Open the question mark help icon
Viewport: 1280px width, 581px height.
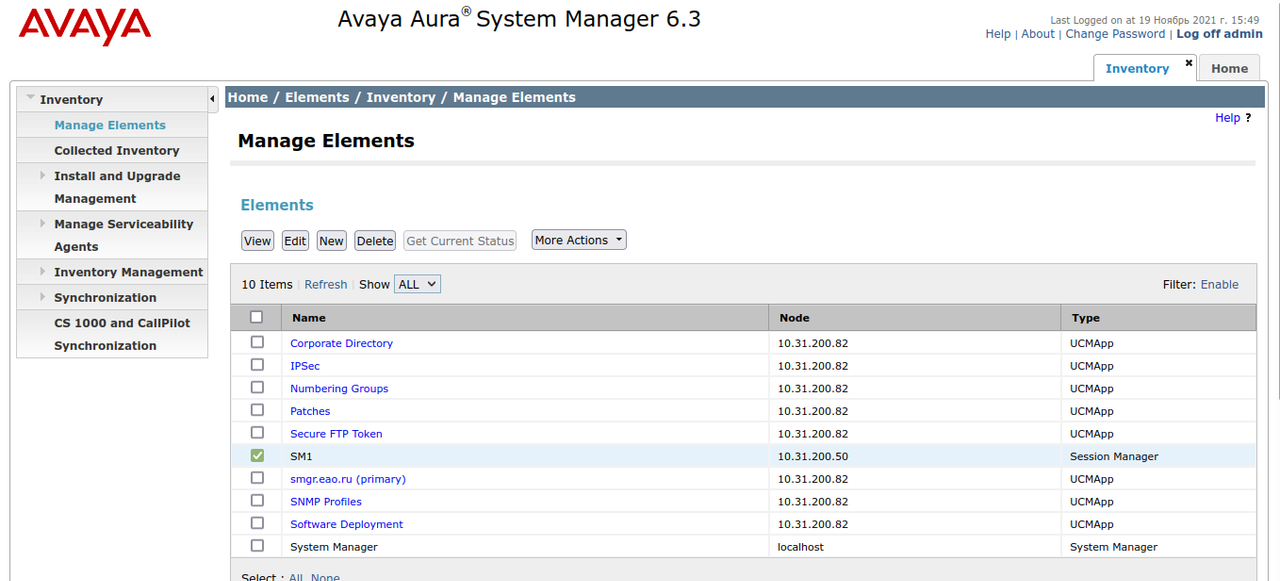1248,118
